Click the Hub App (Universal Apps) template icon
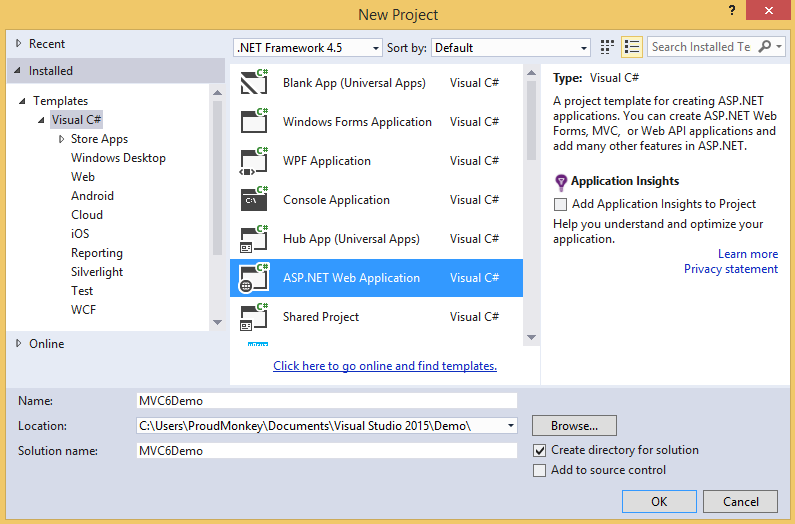The image size is (795, 524). [254, 238]
